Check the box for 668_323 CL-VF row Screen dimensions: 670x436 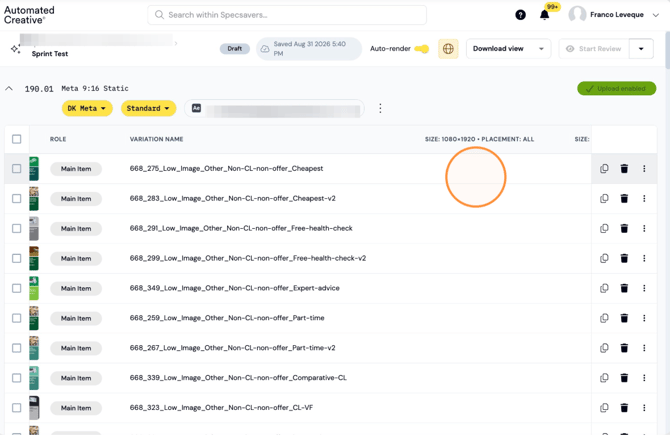[17, 408]
